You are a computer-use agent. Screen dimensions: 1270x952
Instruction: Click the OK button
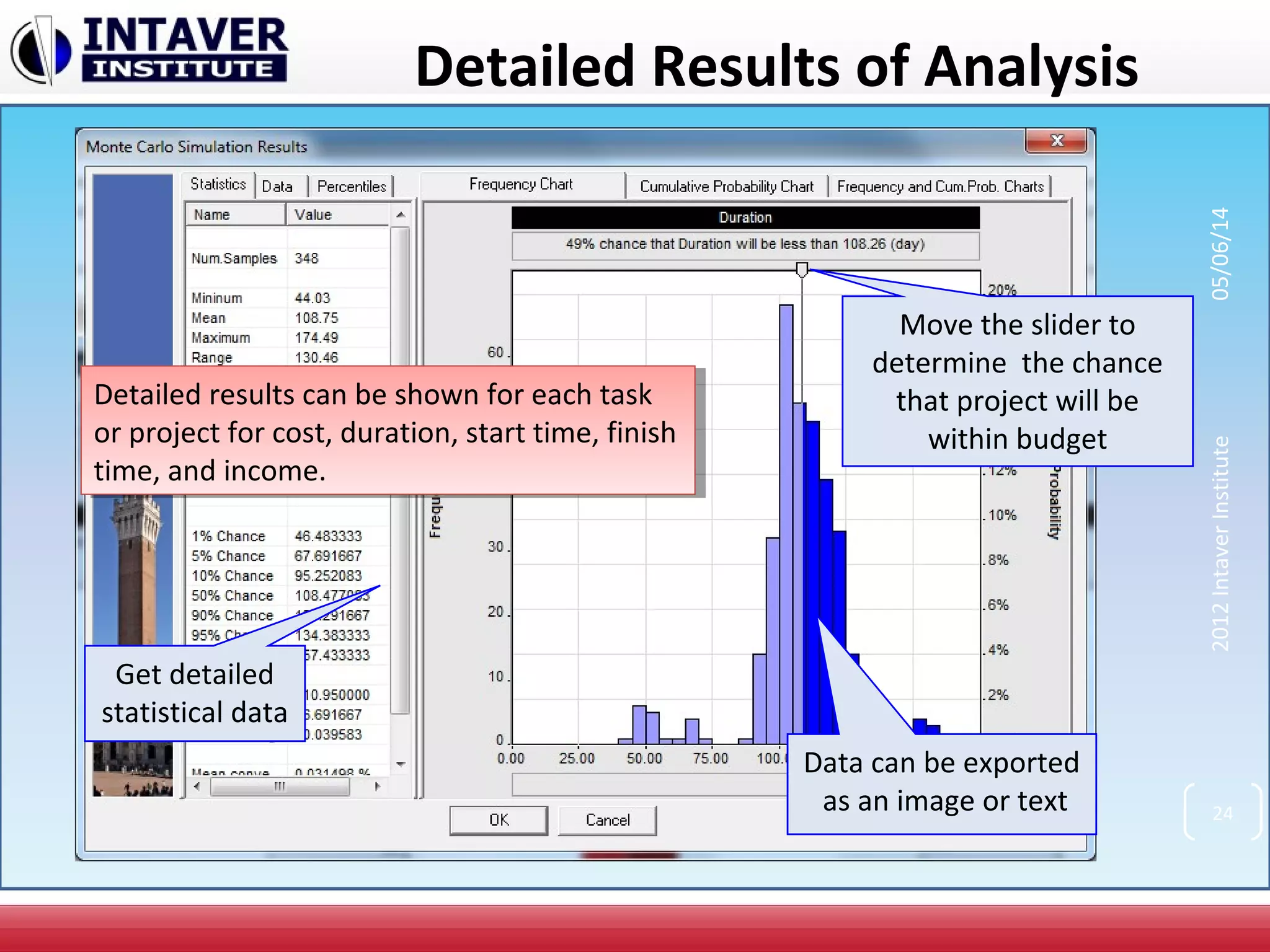coord(499,821)
